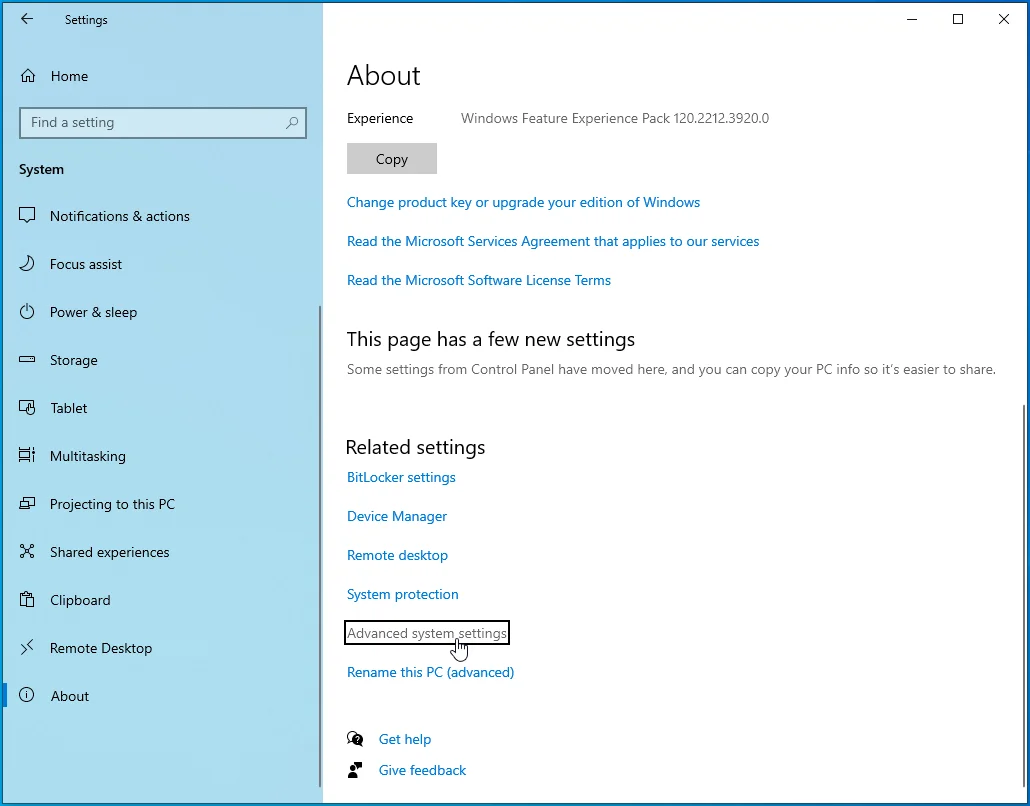Open System protection link

pos(402,594)
